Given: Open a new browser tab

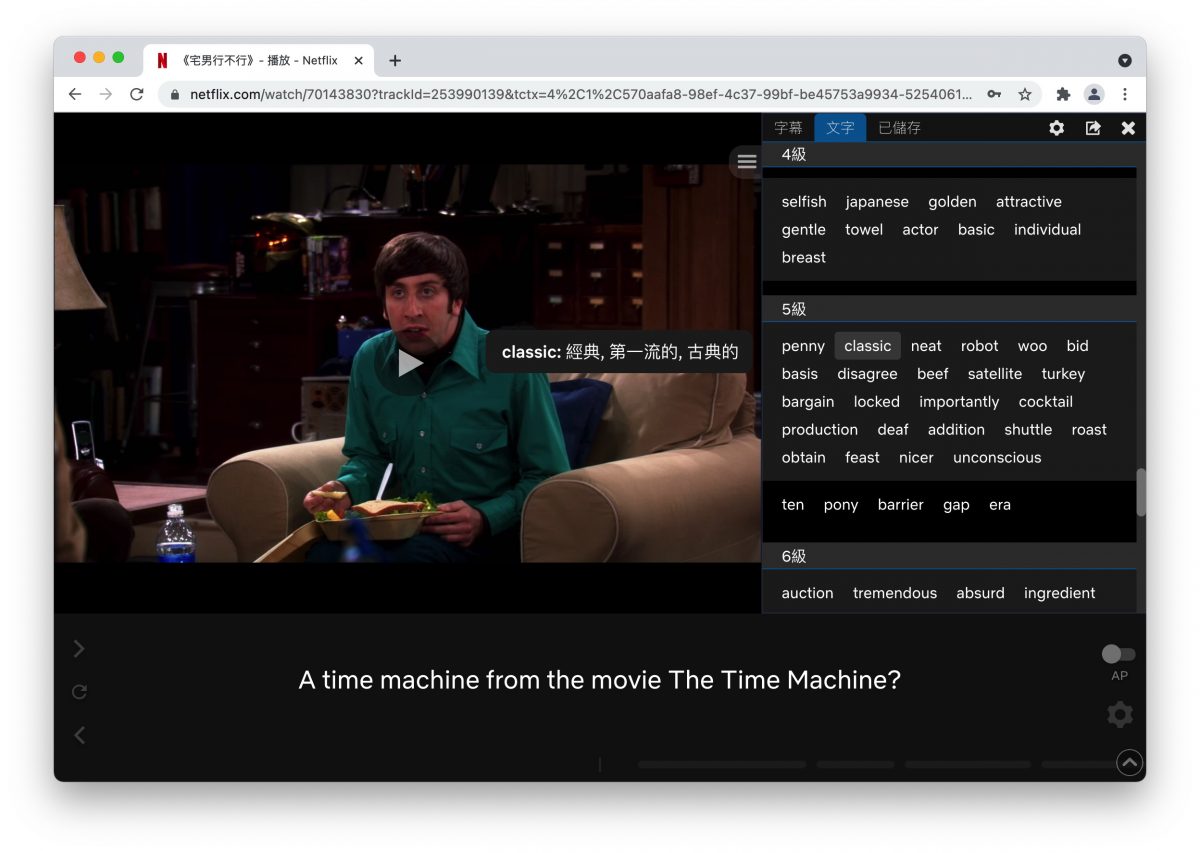Looking at the screenshot, I should (395, 60).
